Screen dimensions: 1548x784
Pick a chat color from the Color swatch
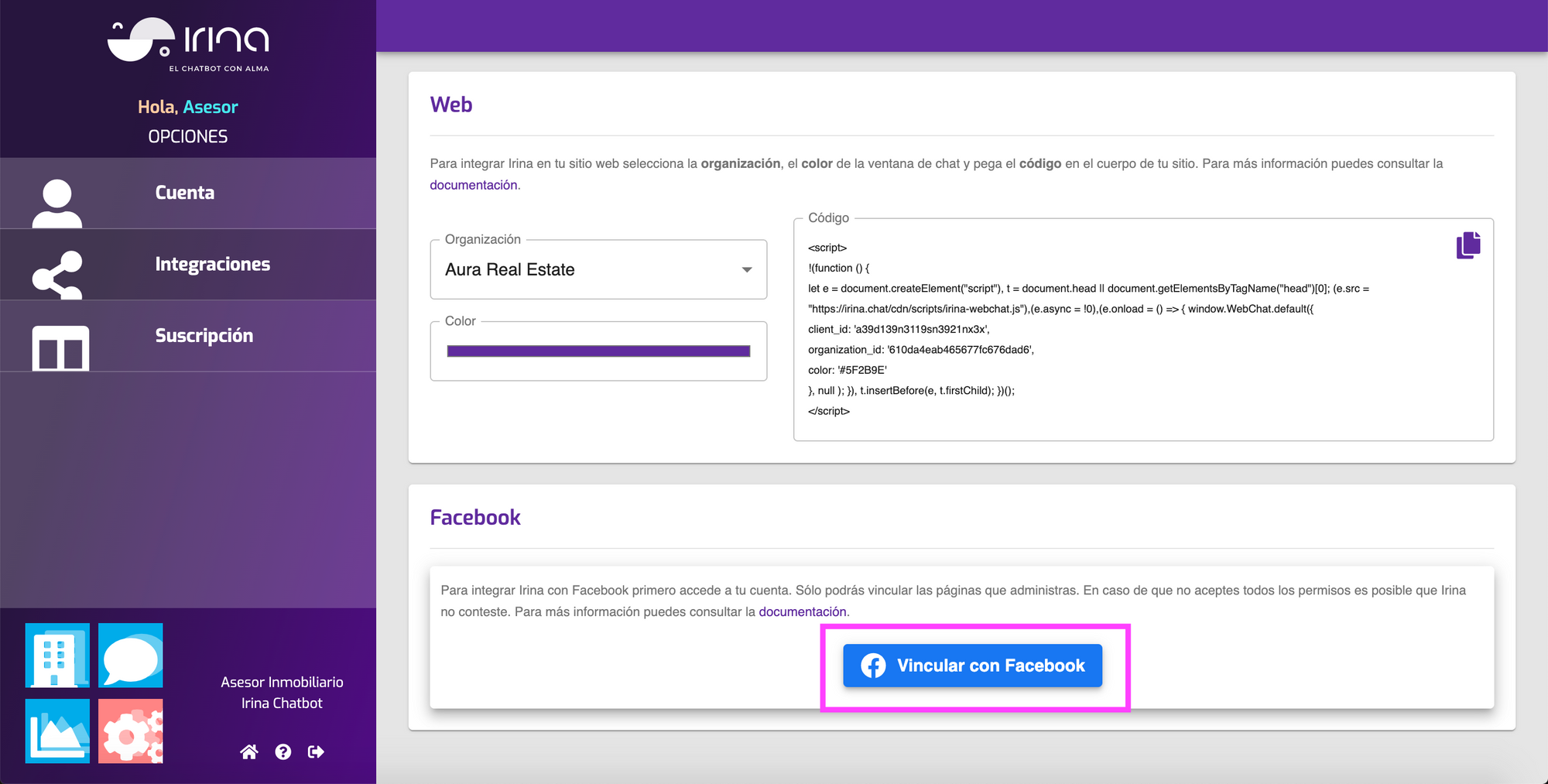click(x=598, y=351)
